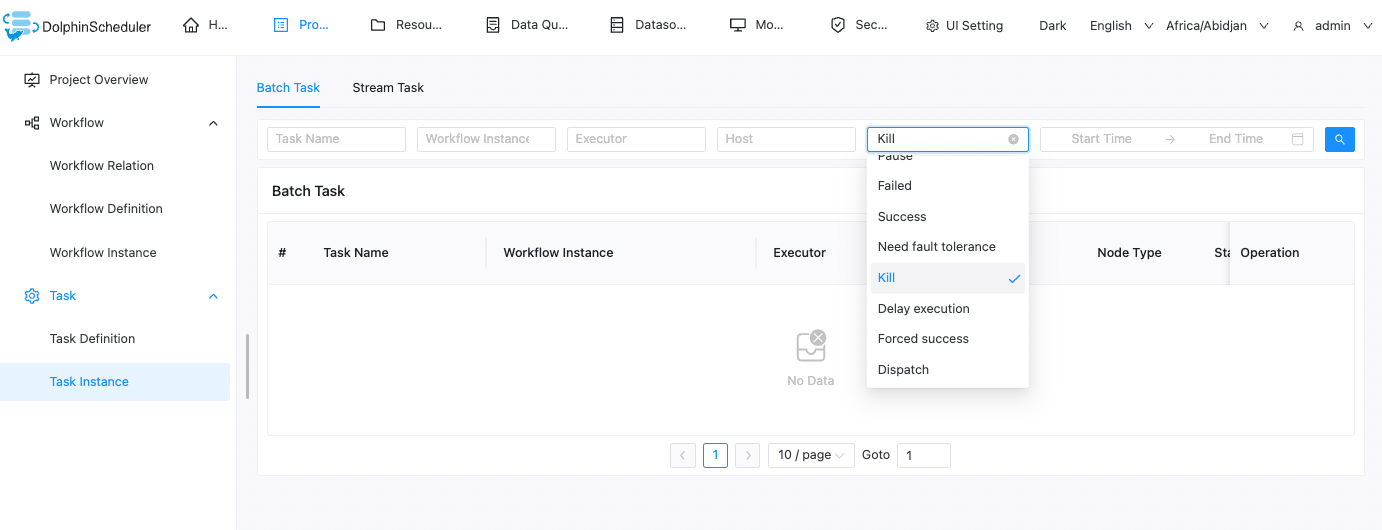Focus the Workflow Instance filter field
The width and height of the screenshot is (1382, 530).
(x=486, y=139)
